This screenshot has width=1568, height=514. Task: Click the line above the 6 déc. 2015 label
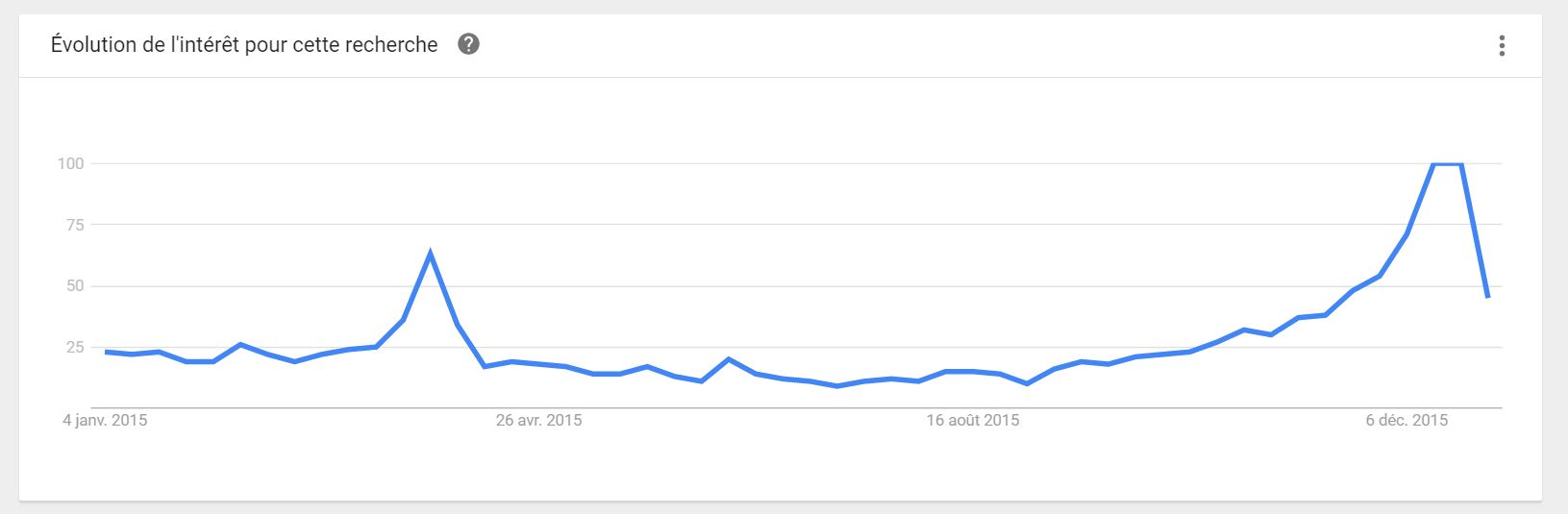[x=1406, y=234]
